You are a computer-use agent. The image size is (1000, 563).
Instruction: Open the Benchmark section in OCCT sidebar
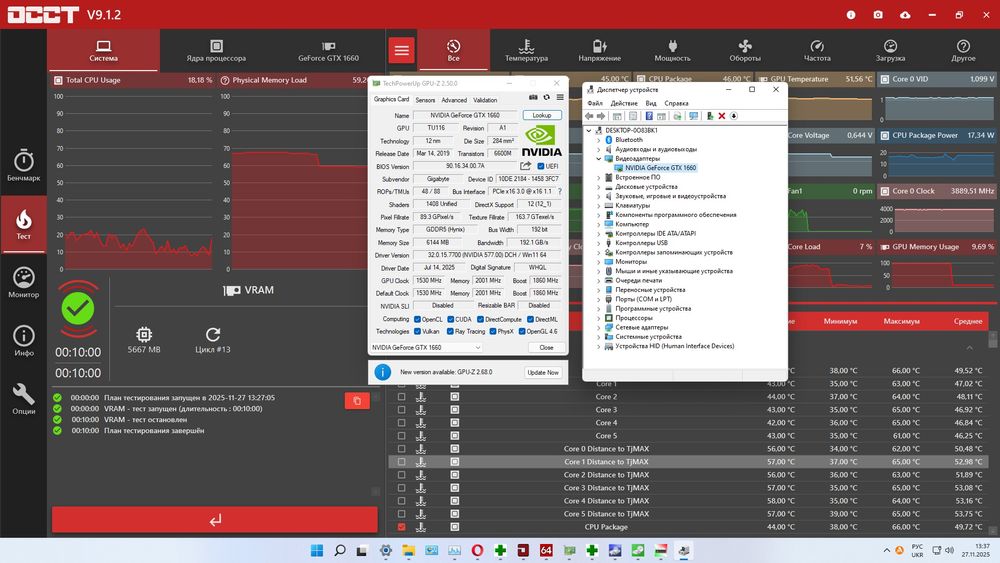click(24, 166)
